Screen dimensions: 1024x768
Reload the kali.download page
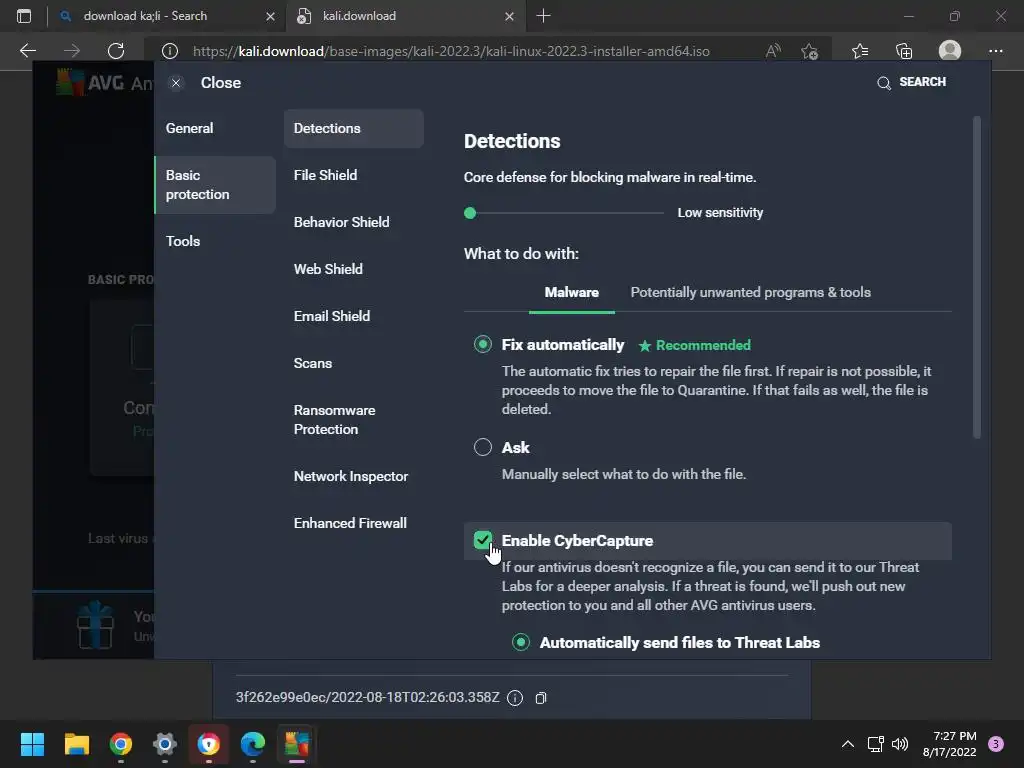pos(116,51)
